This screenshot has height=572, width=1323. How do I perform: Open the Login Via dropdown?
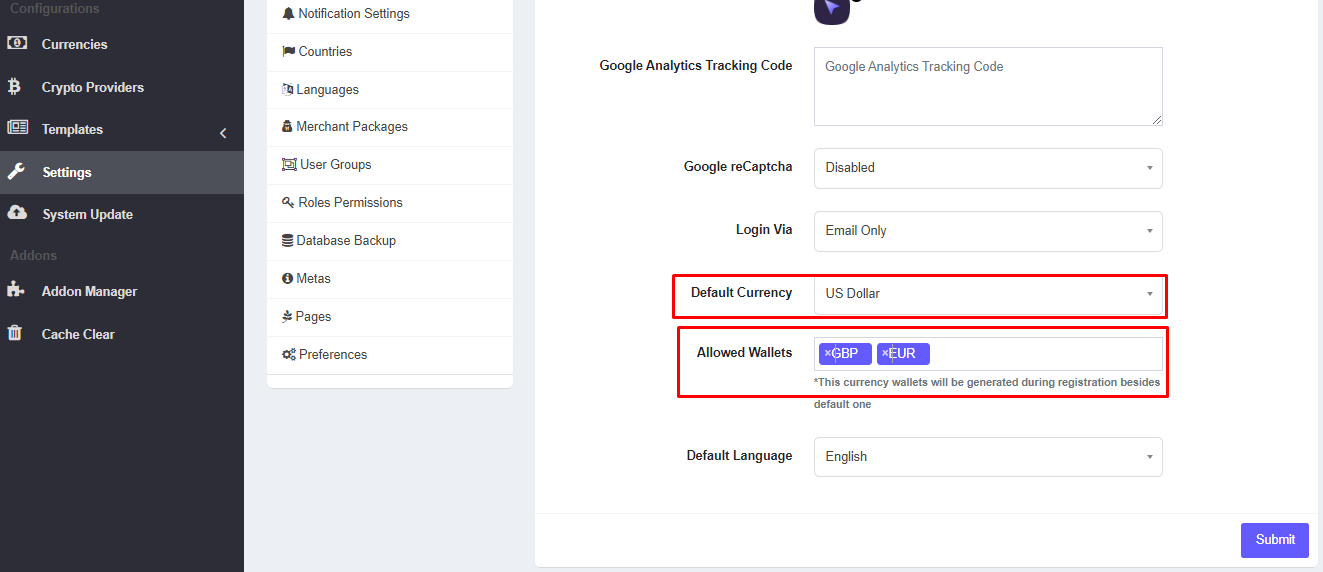point(987,231)
